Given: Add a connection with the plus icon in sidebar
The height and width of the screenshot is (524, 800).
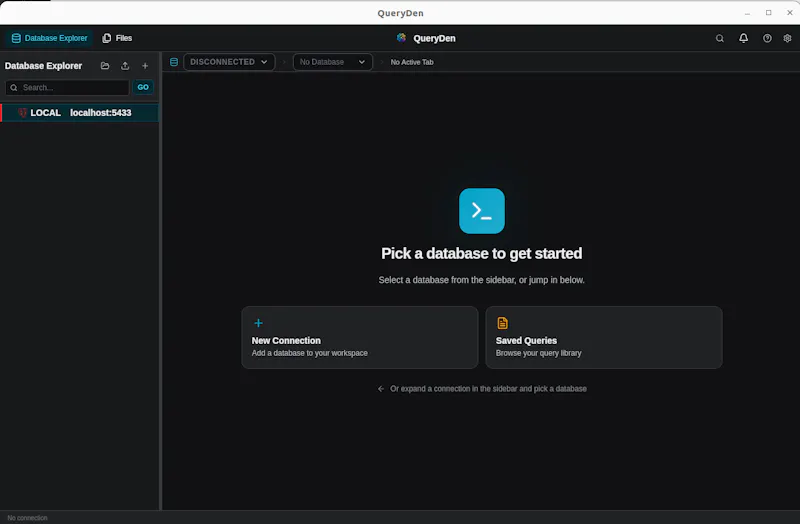Looking at the screenshot, I should [x=145, y=66].
